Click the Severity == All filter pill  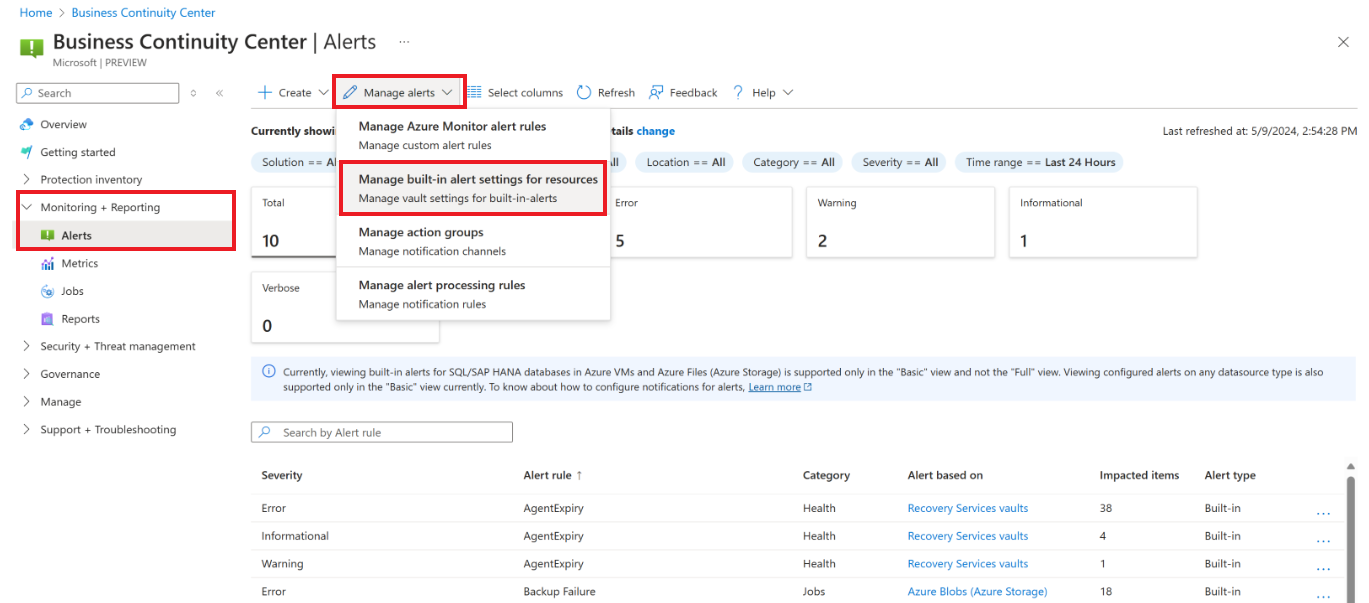(898, 162)
